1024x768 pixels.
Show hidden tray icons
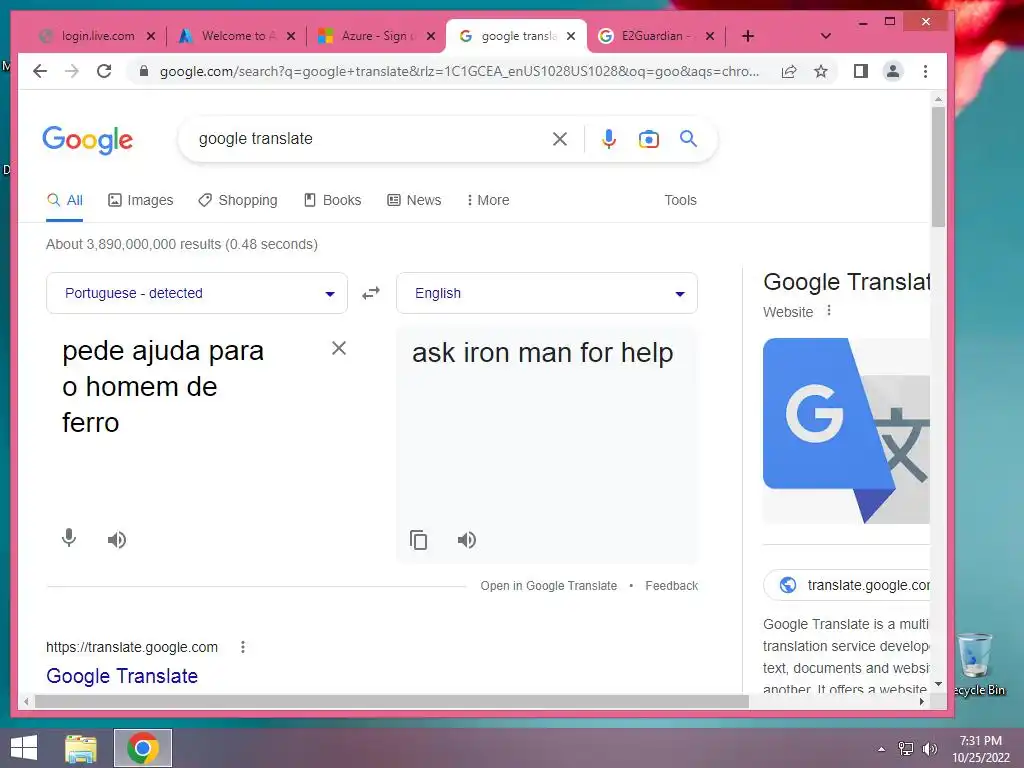point(881,749)
